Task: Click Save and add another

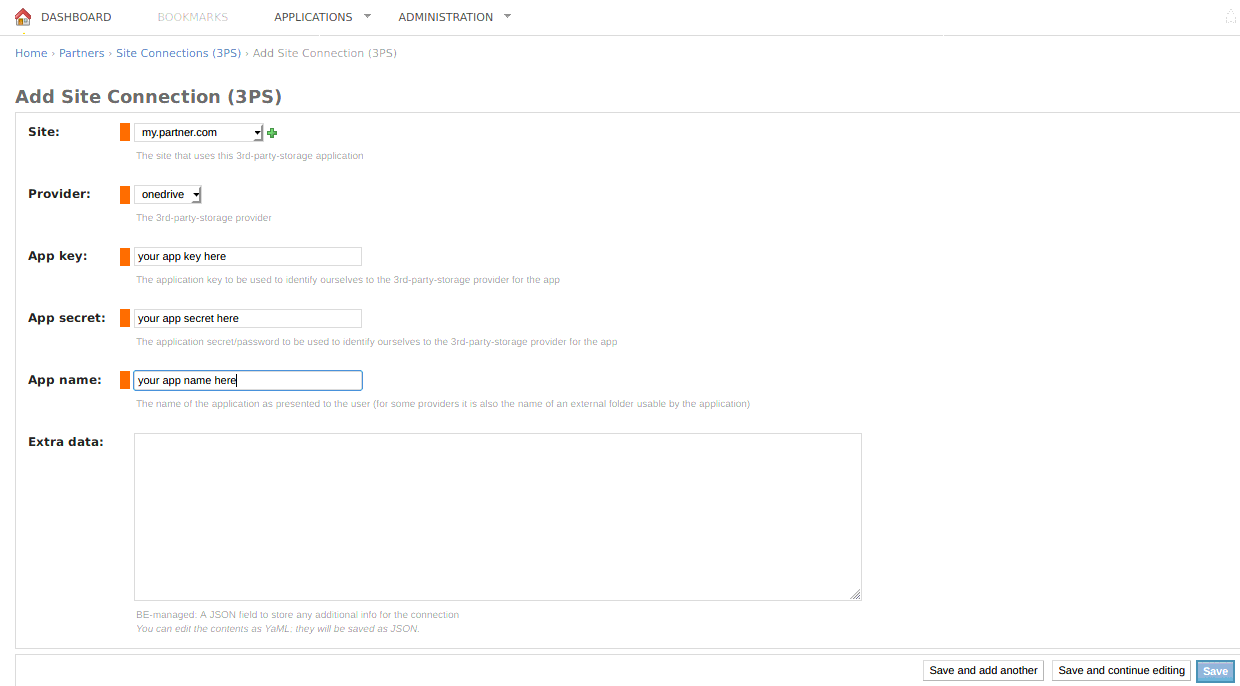Action: click(x=983, y=670)
